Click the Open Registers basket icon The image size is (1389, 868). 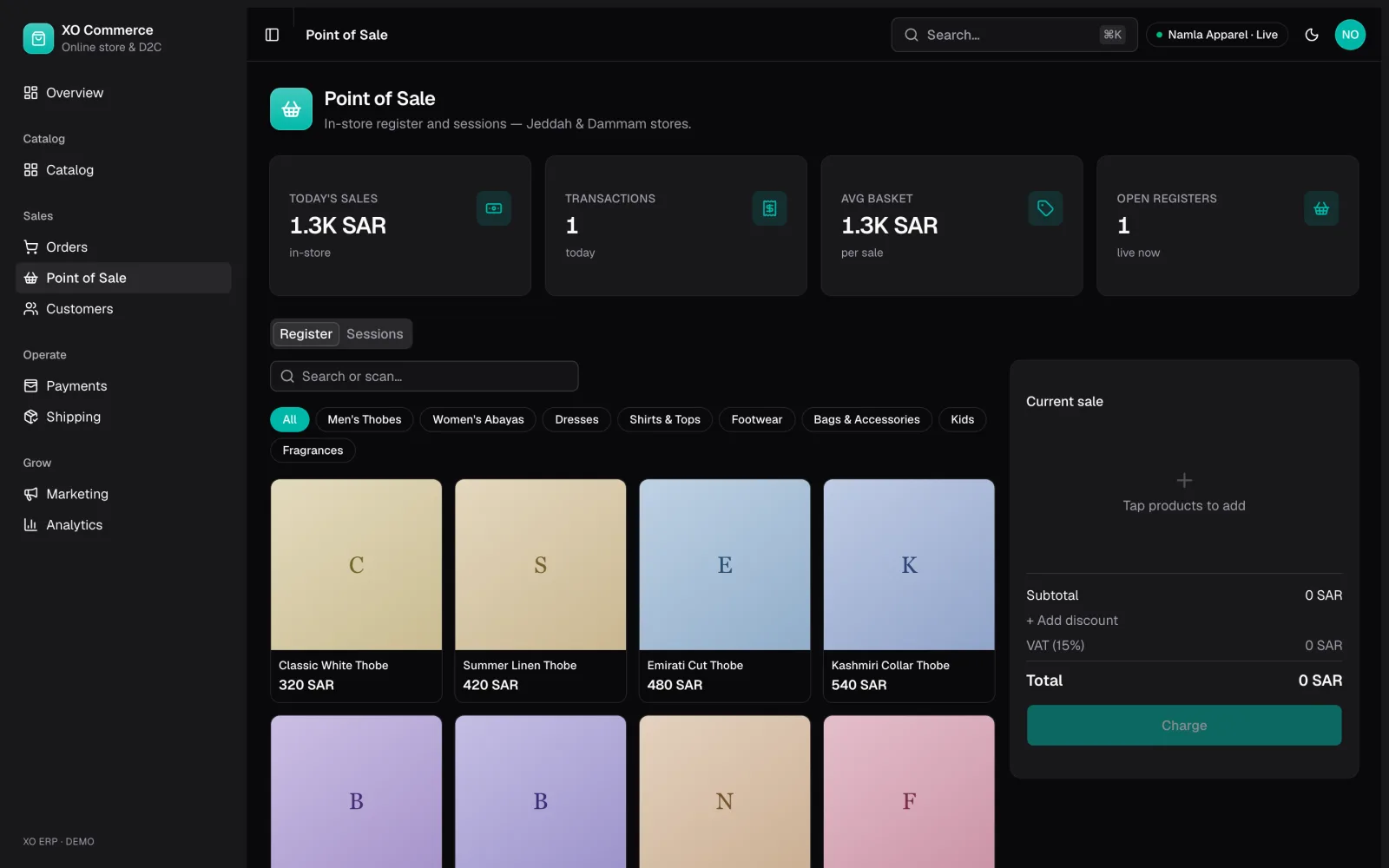(x=1321, y=208)
